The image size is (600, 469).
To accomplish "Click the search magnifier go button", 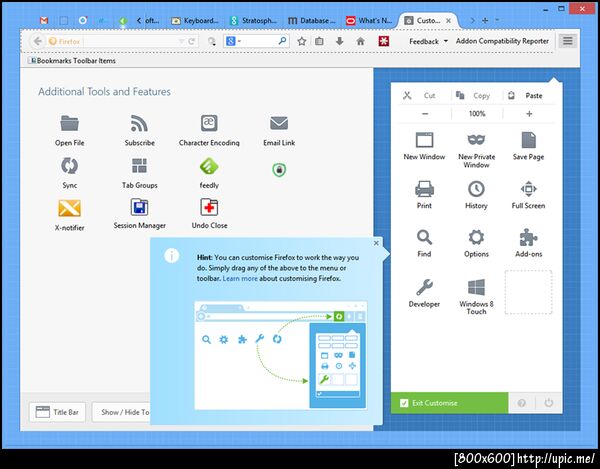I will pyautogui.click(x=282, y=41).
